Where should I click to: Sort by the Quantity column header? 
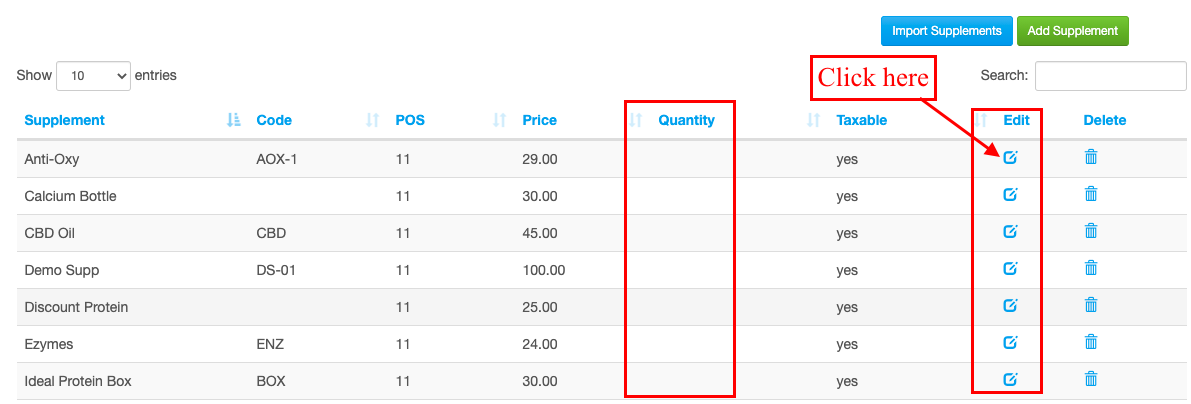click(x=687, y=120)
